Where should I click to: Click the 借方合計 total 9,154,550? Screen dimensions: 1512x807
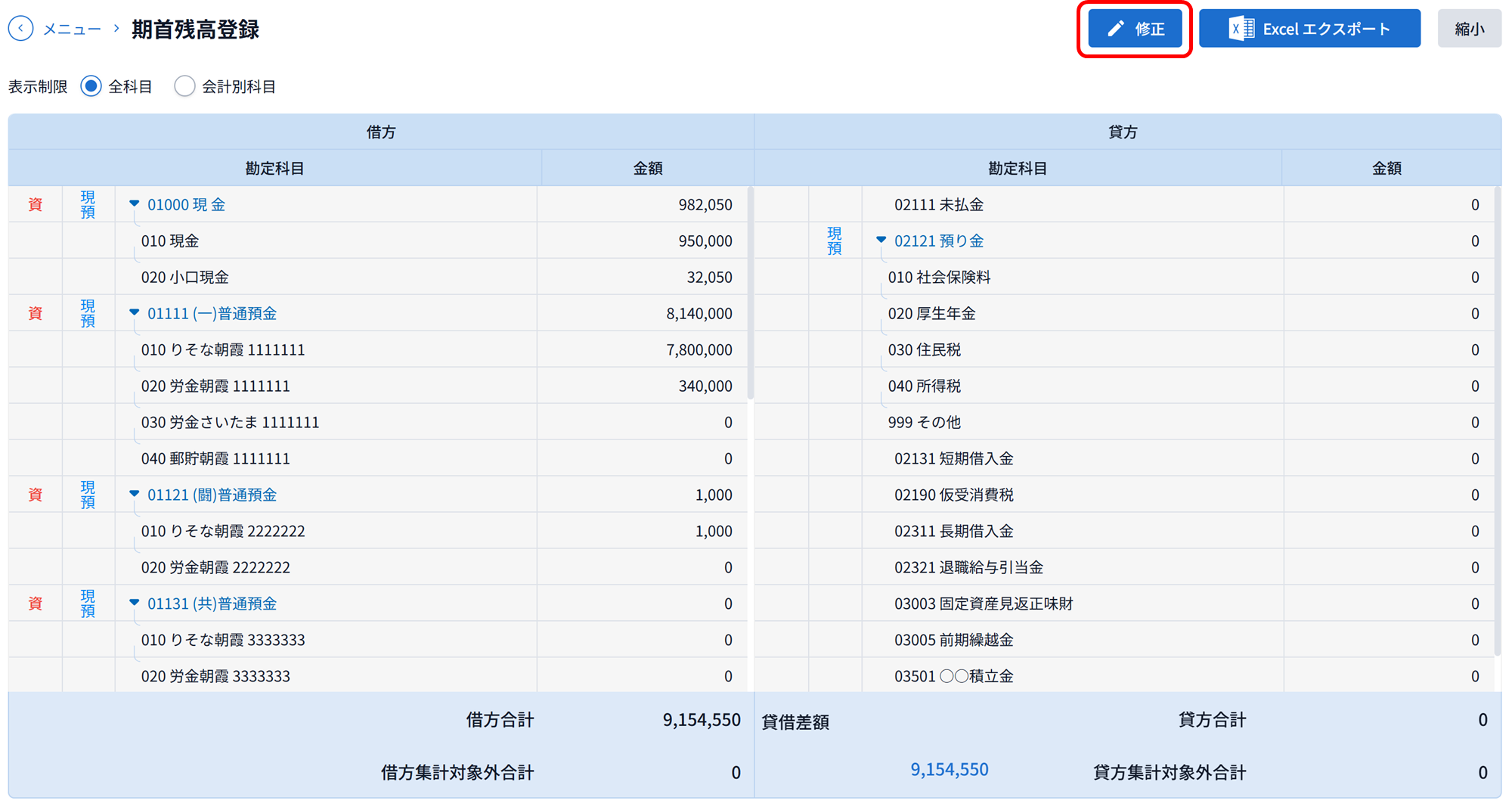702,719
